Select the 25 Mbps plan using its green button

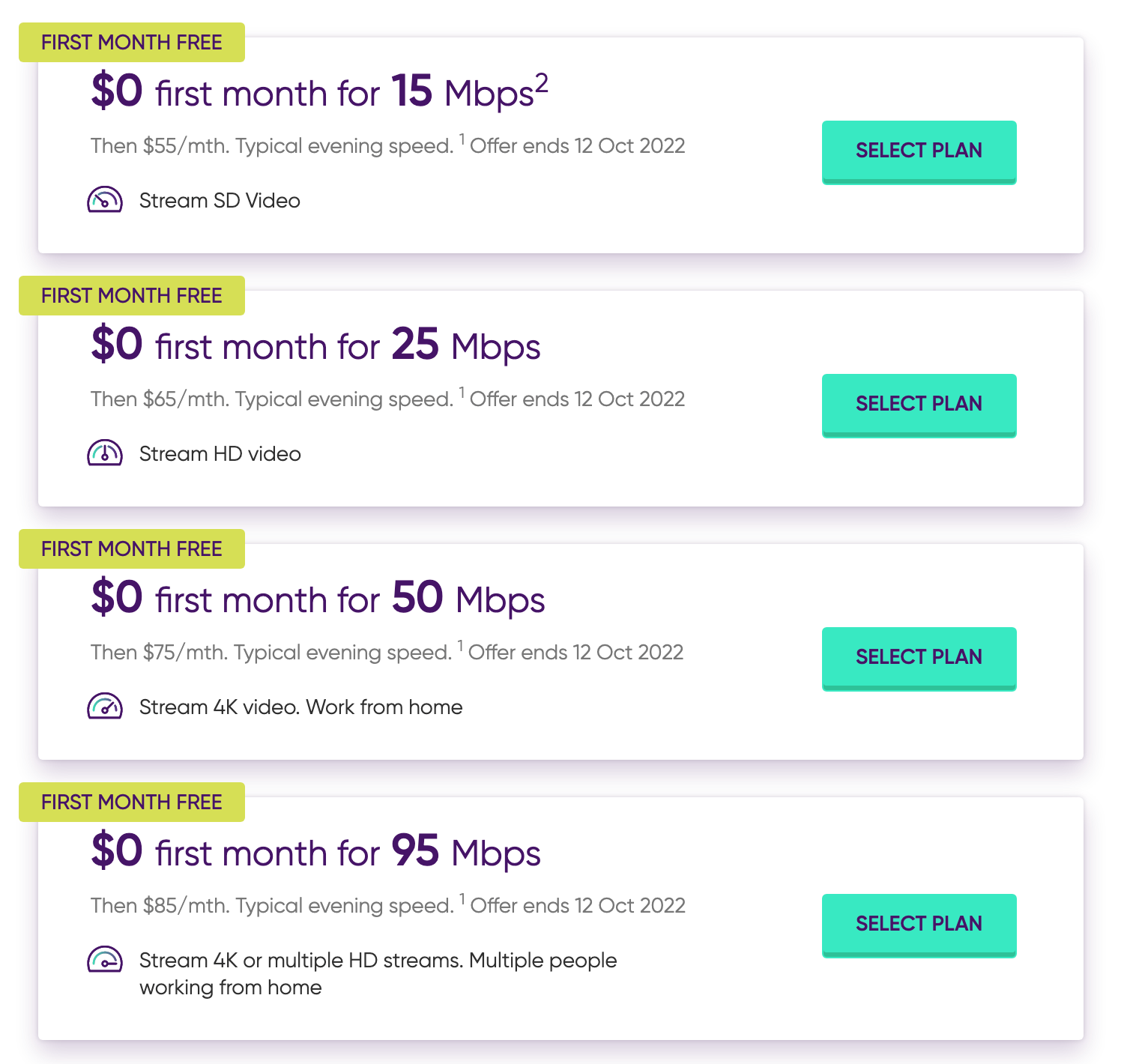[919, 404]
